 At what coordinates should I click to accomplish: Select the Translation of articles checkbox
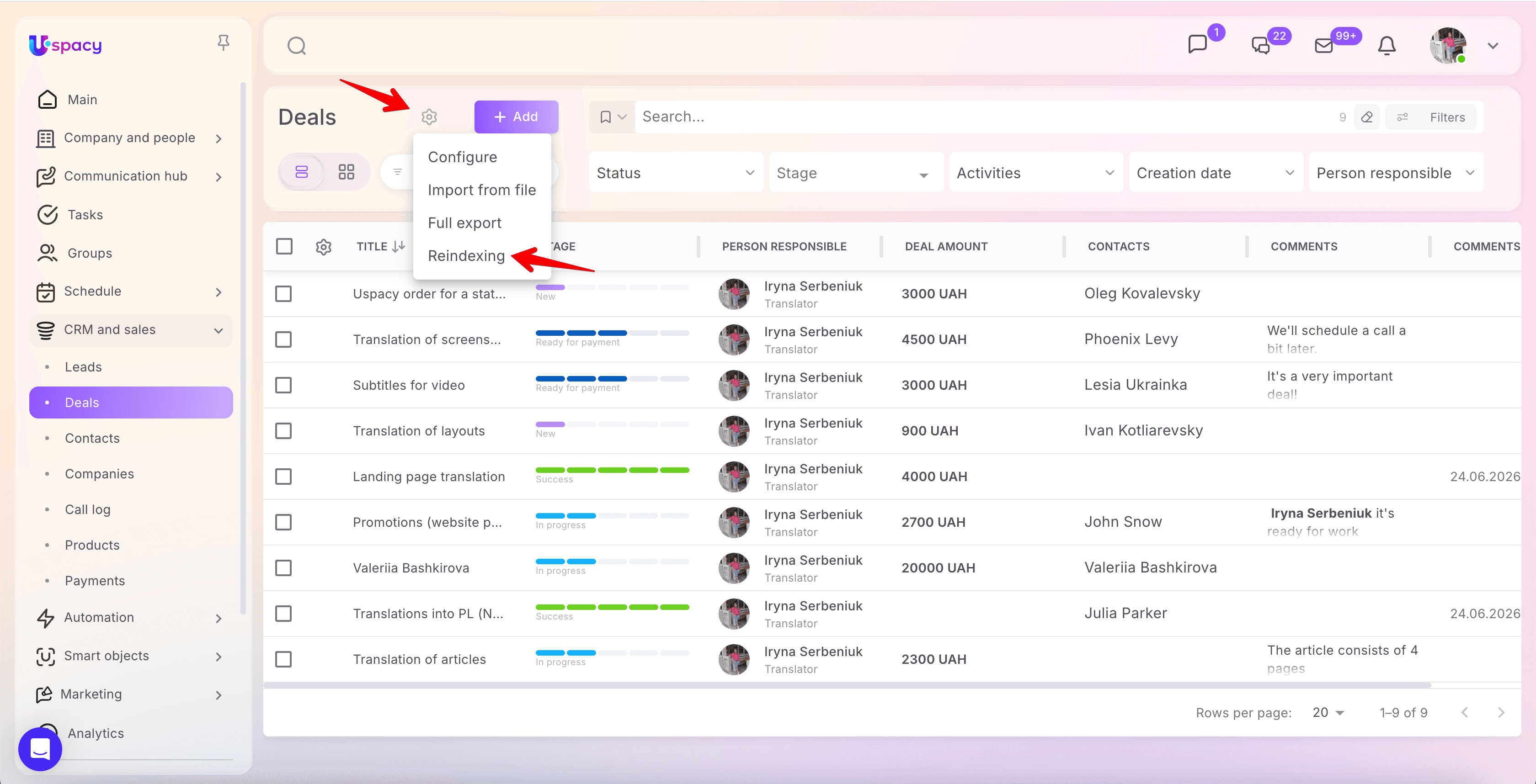pos(283,659)
